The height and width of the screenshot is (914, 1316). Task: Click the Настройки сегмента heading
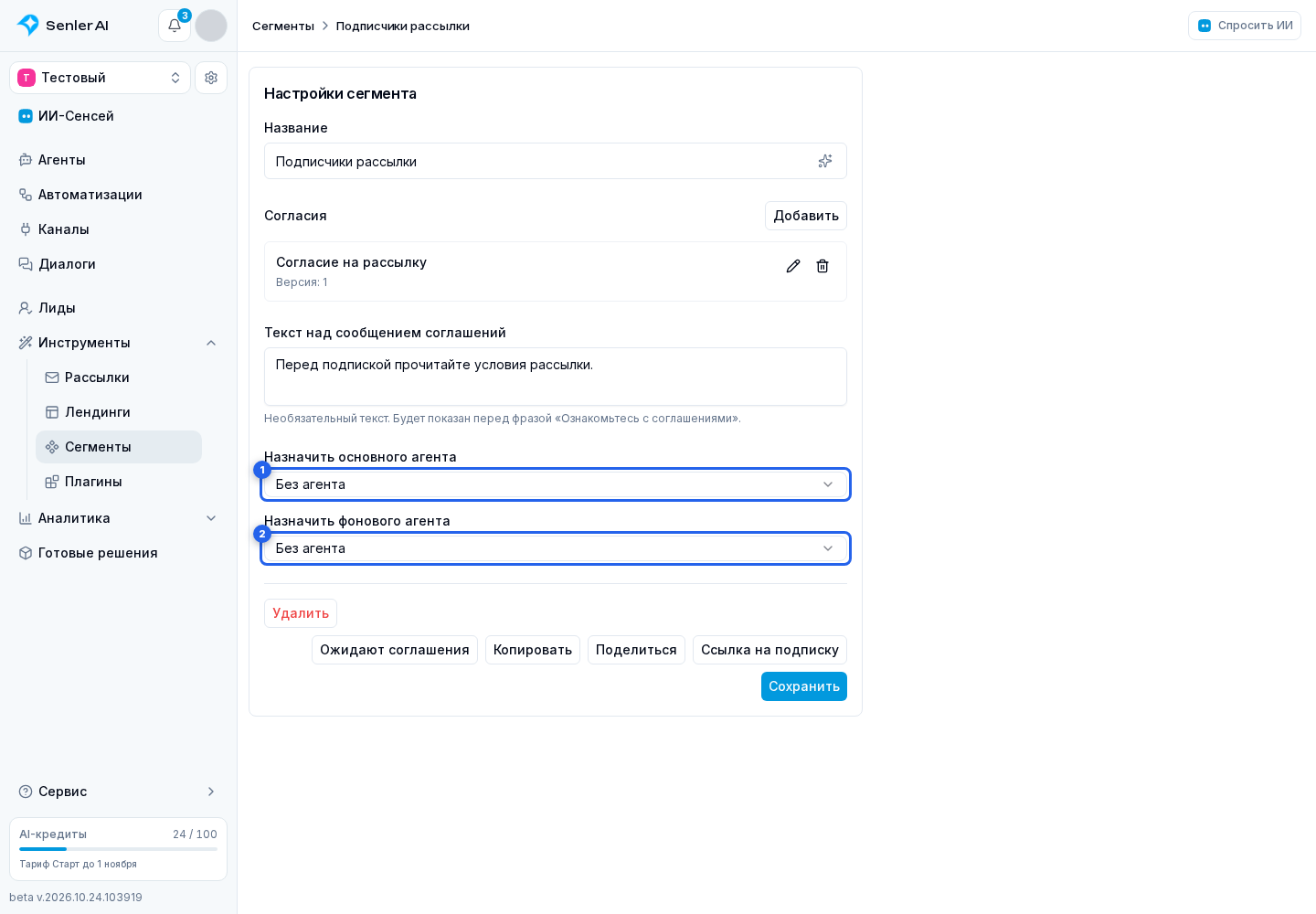pyautogui.click(x=340, y=93)
